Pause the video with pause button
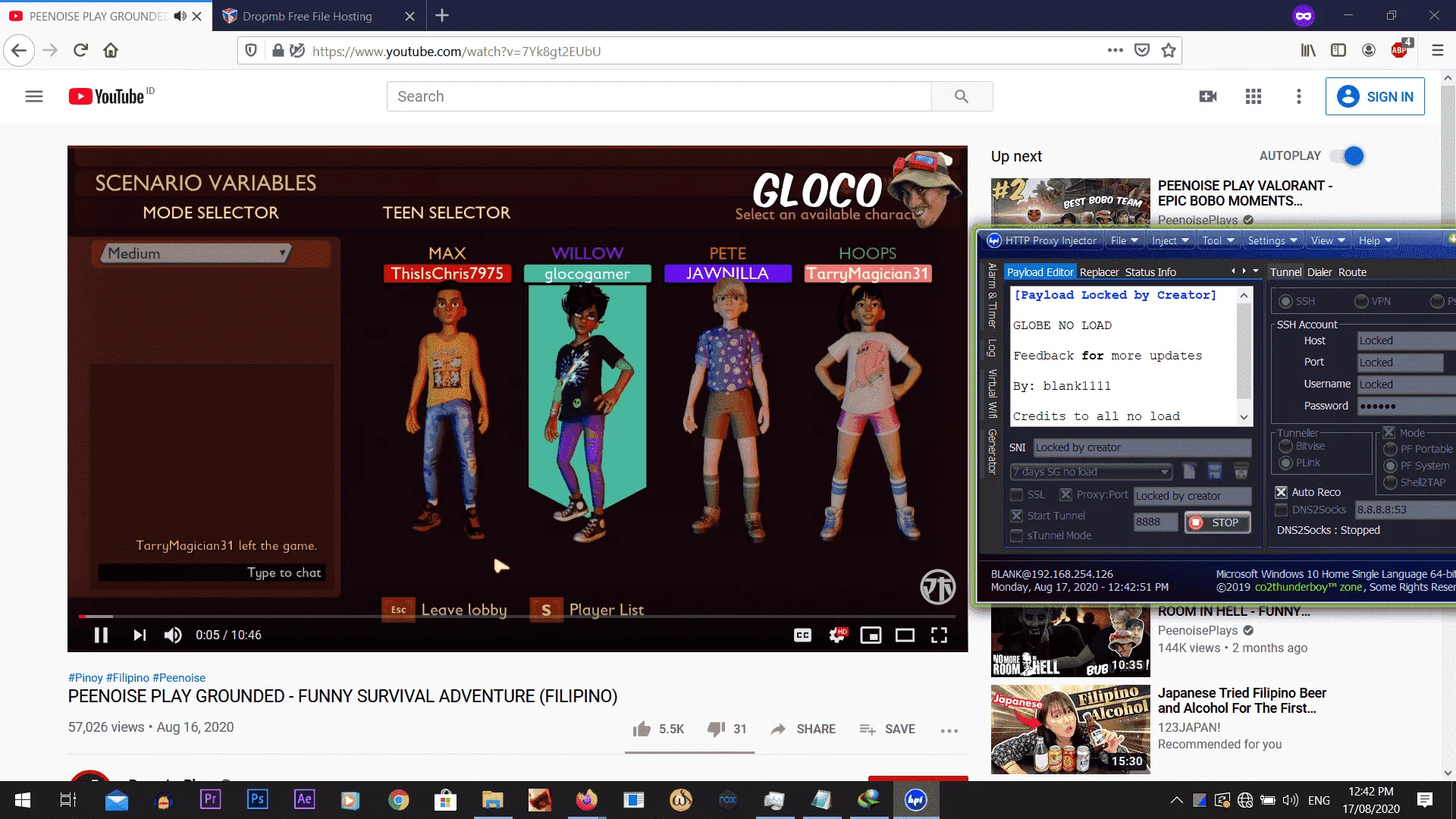Image resolution: width=1456 pixels, height=819 pixels. coord(101,635)
